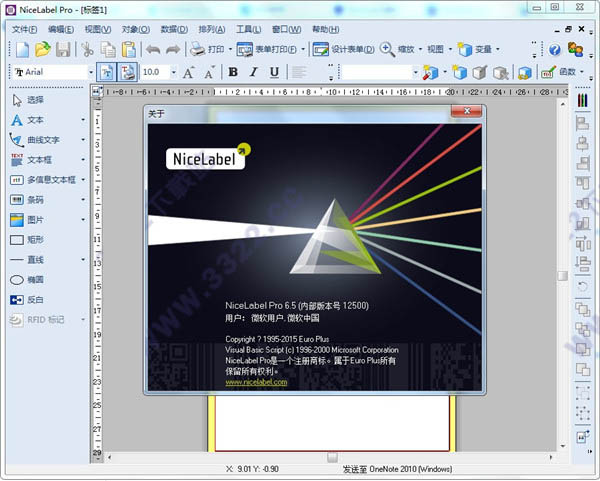Open 表单打印 form print
This screenshot has width=600, height=481.
pyautogui.click(x=267, y=49)
